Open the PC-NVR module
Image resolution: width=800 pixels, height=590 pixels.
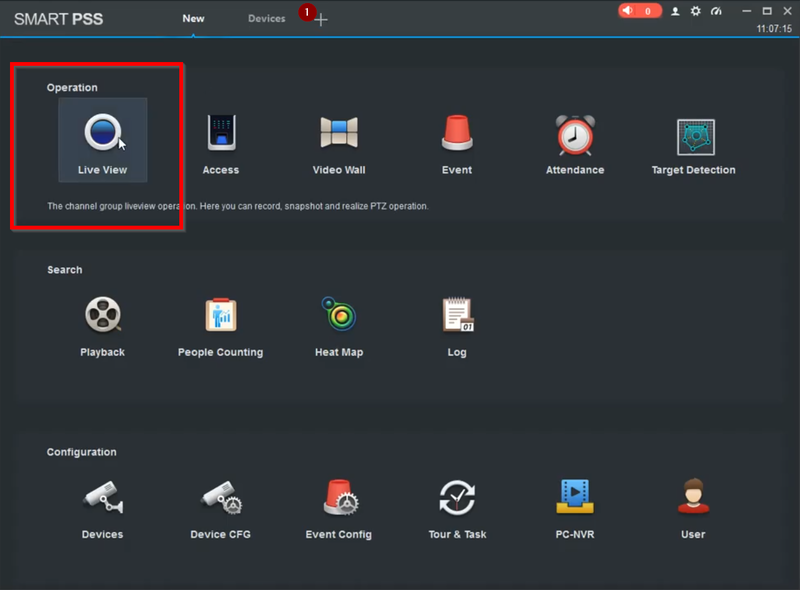click(x=575, y=509)
